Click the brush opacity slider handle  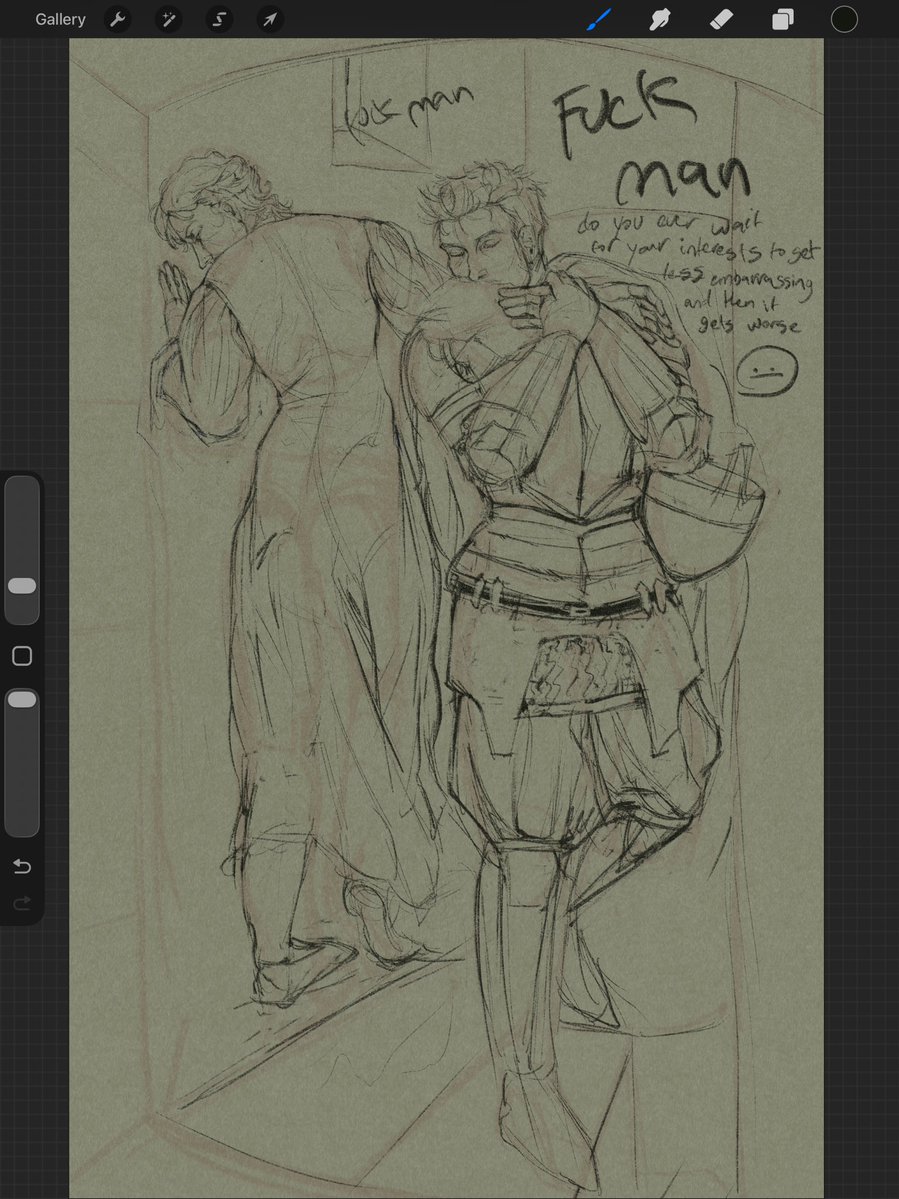click(22, 699)
